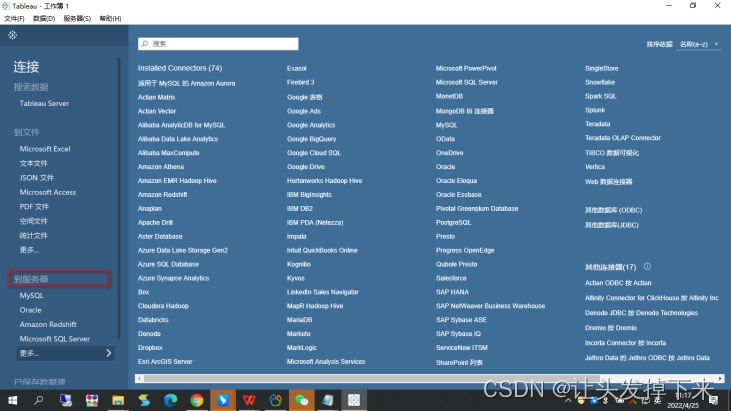Select Kyvos connector
Viewport: 731px width, 411px height.
tap(296, 278)
